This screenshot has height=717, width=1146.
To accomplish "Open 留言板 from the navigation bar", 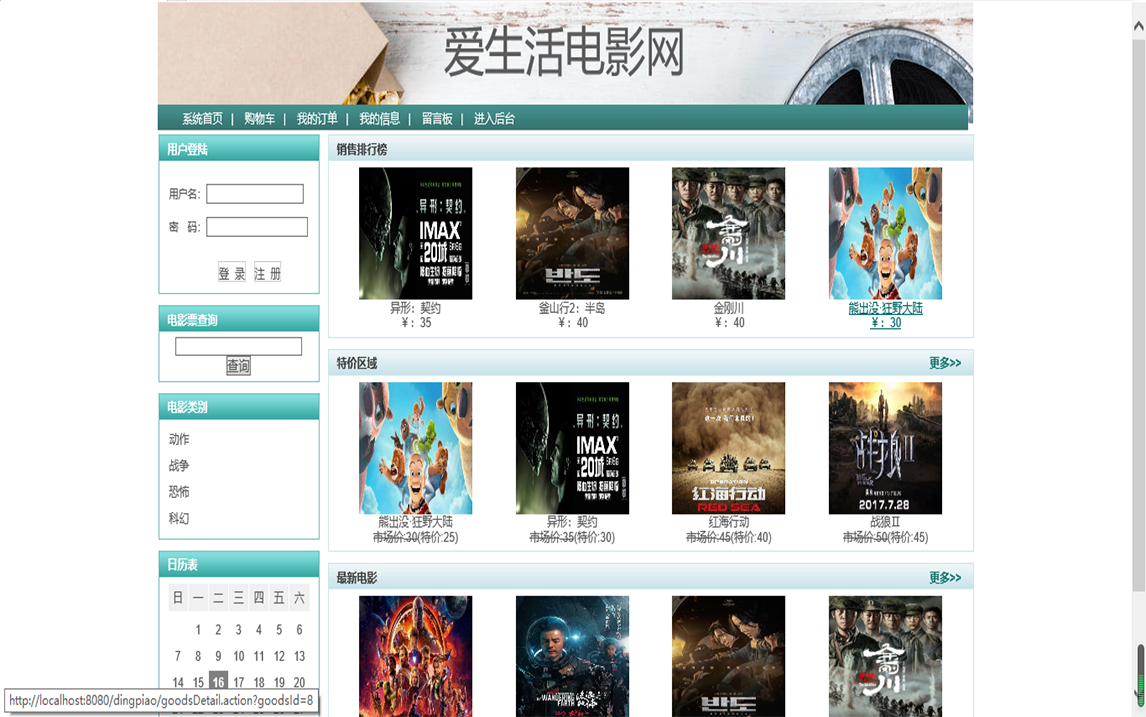I will 437,119.
